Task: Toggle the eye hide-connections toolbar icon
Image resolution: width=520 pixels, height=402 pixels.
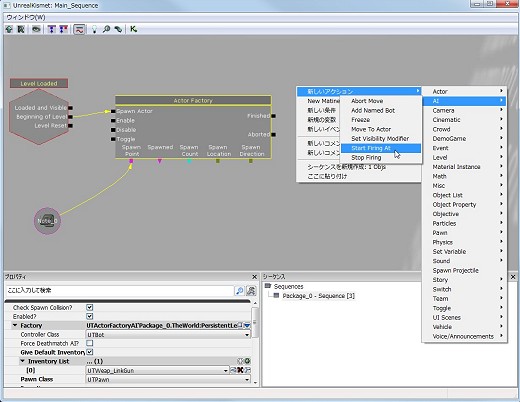Action: tap(36, 29)
